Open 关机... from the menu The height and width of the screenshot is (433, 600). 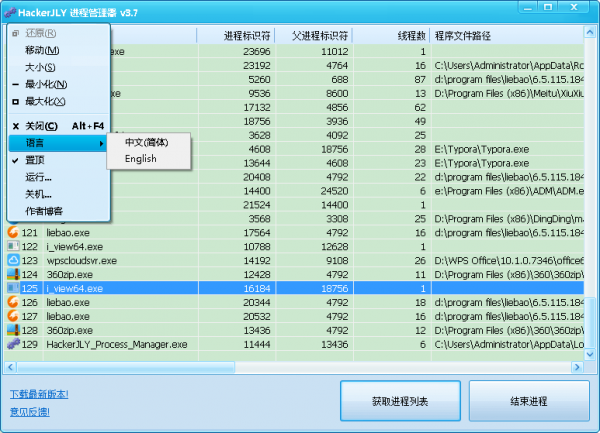[59, 194]
